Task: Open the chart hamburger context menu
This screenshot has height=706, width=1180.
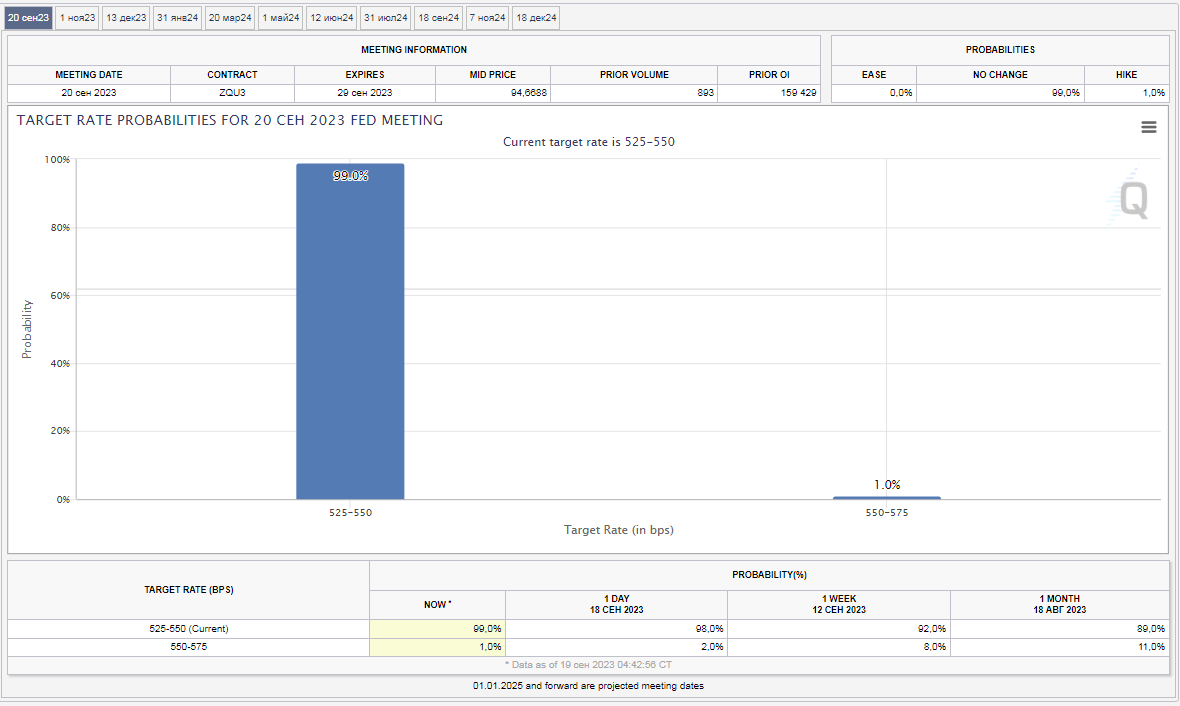Action: coord(1148,127)
